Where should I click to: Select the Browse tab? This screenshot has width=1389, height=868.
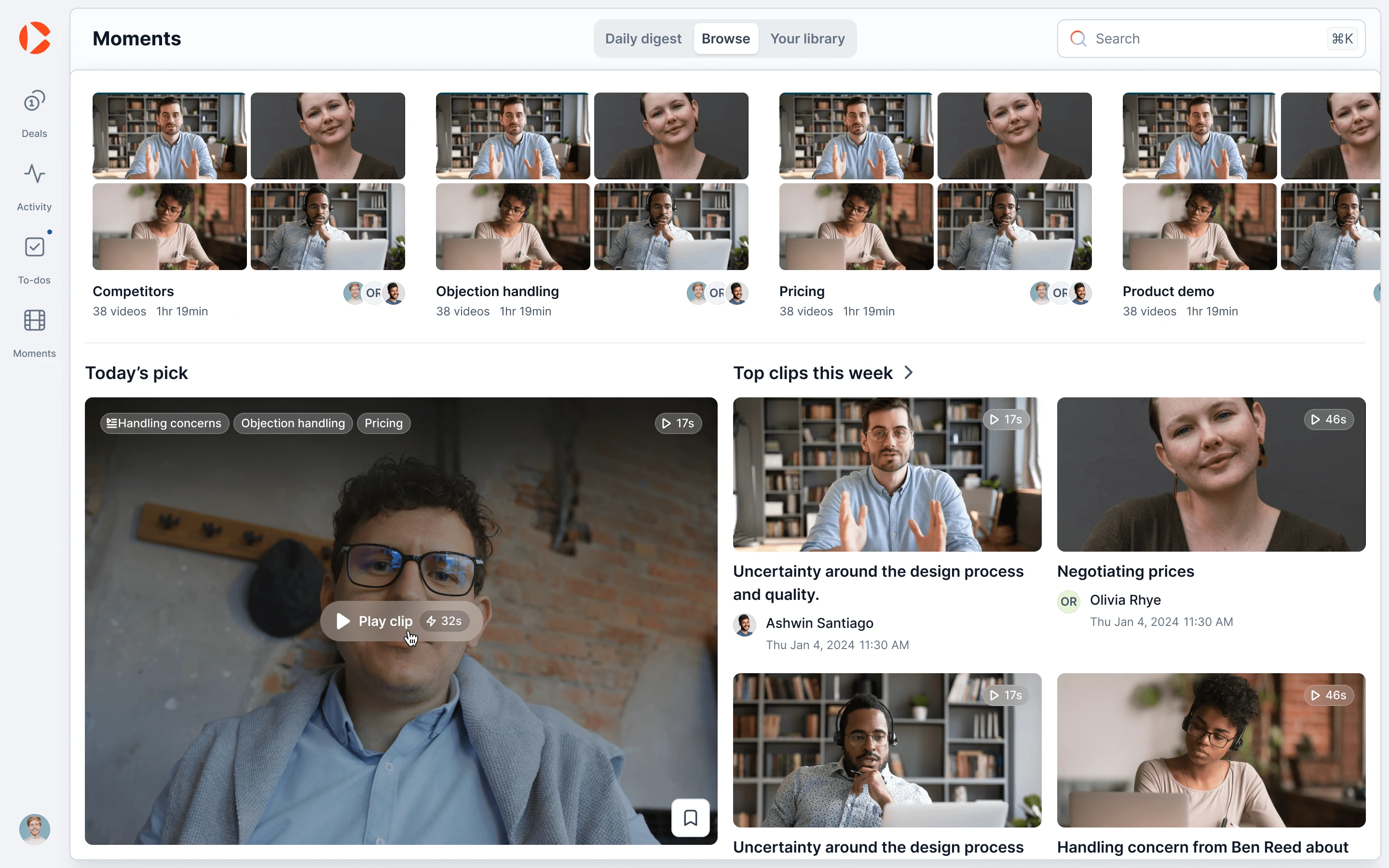725,39
